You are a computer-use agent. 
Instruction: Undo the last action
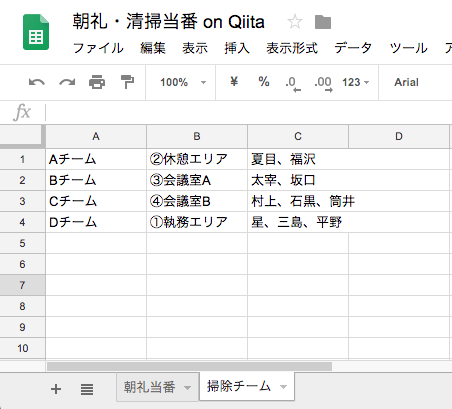click(x=37, y=82)
